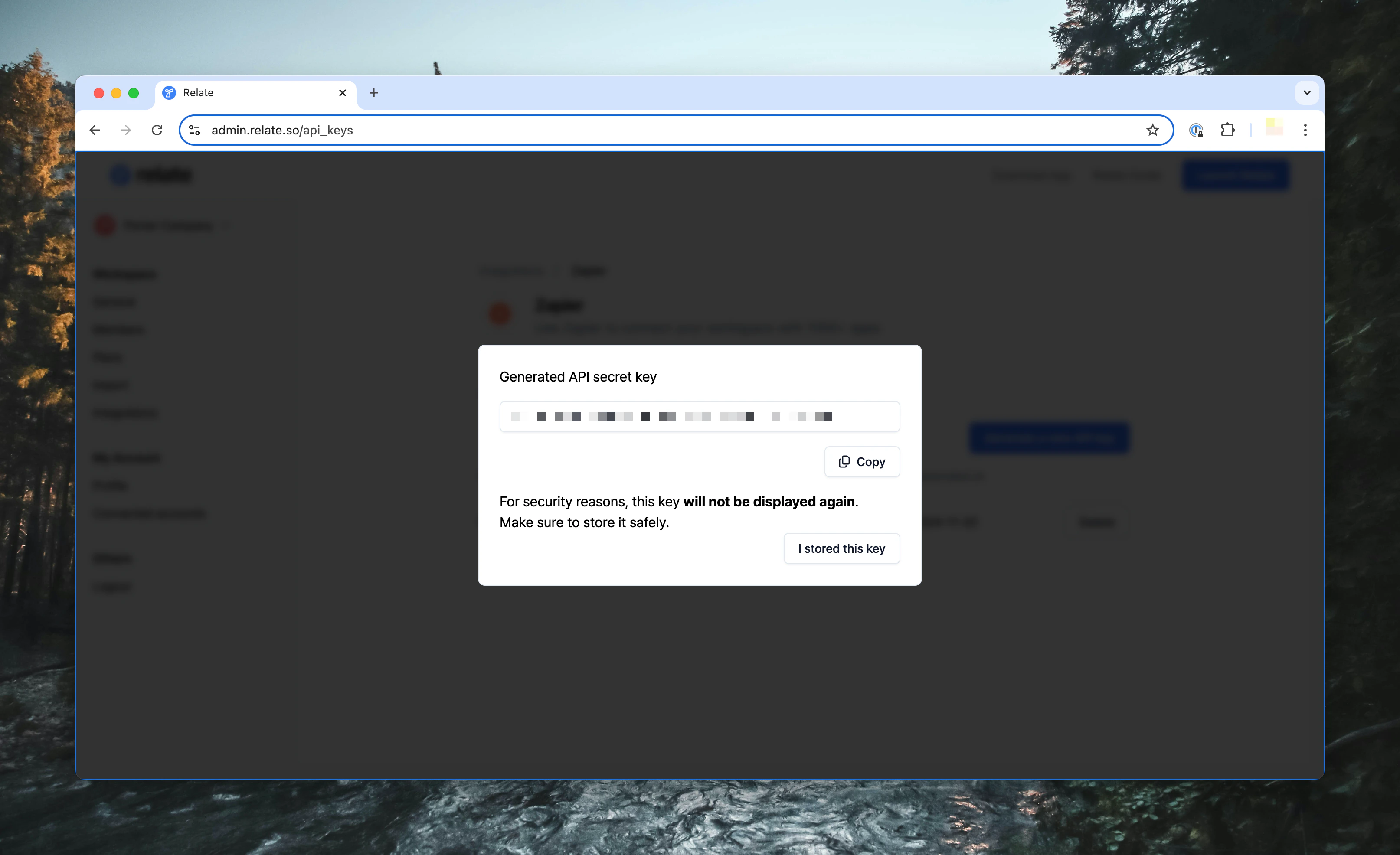The image size is (1400, 855).
Task: Click the generated API secret key field
Action: click(x=699, y=416)
